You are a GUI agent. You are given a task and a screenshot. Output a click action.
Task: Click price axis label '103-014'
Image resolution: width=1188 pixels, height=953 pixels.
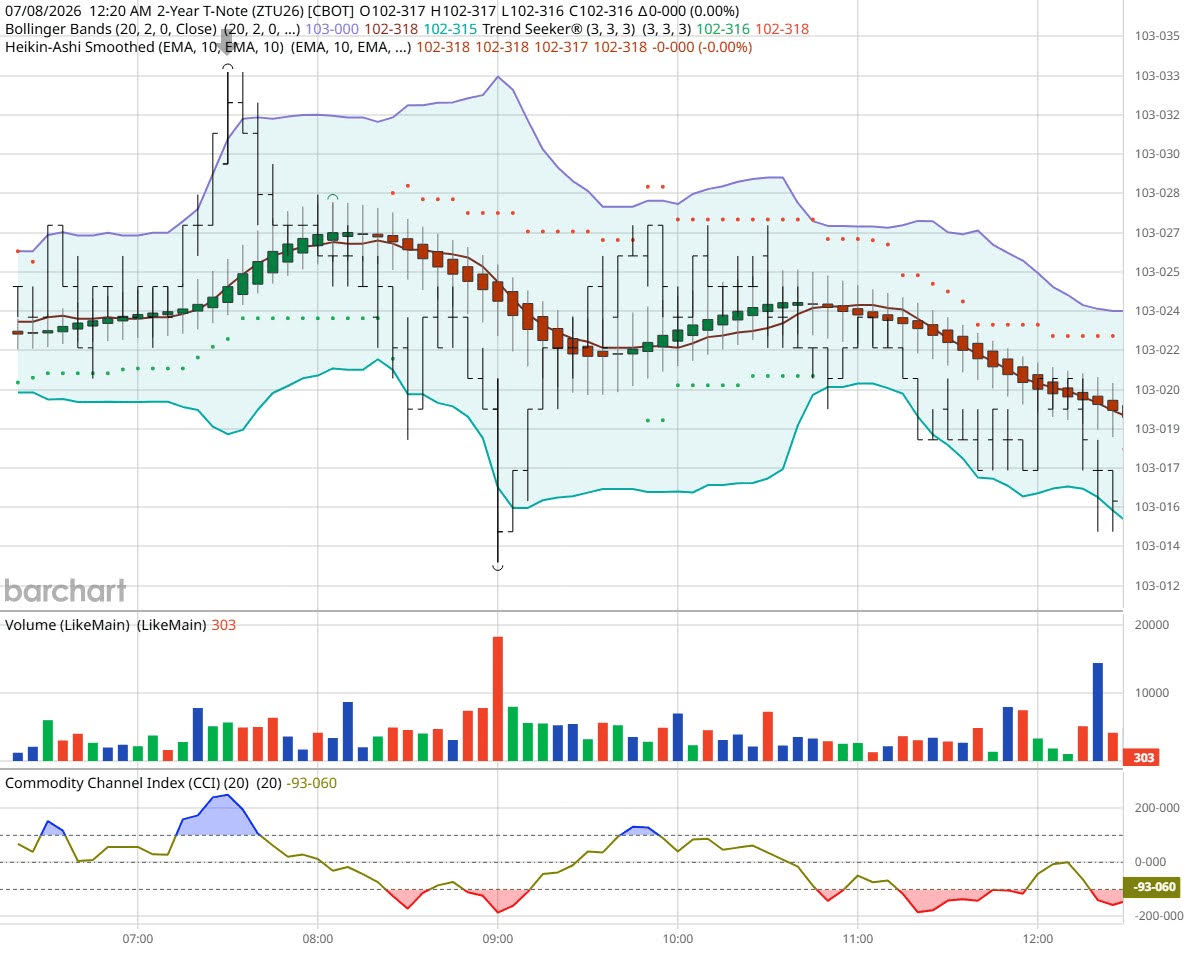(1157, 545)
